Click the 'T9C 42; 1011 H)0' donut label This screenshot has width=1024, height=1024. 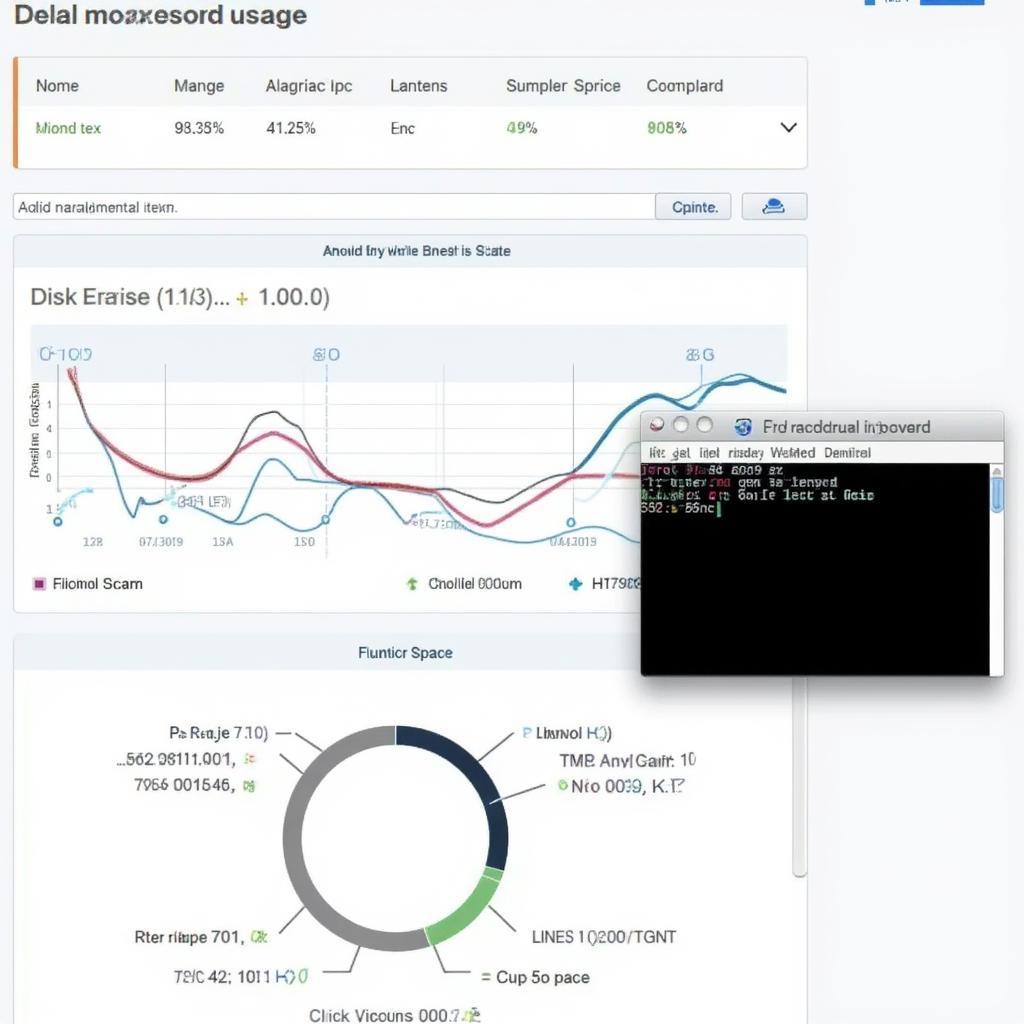(241, 977)
